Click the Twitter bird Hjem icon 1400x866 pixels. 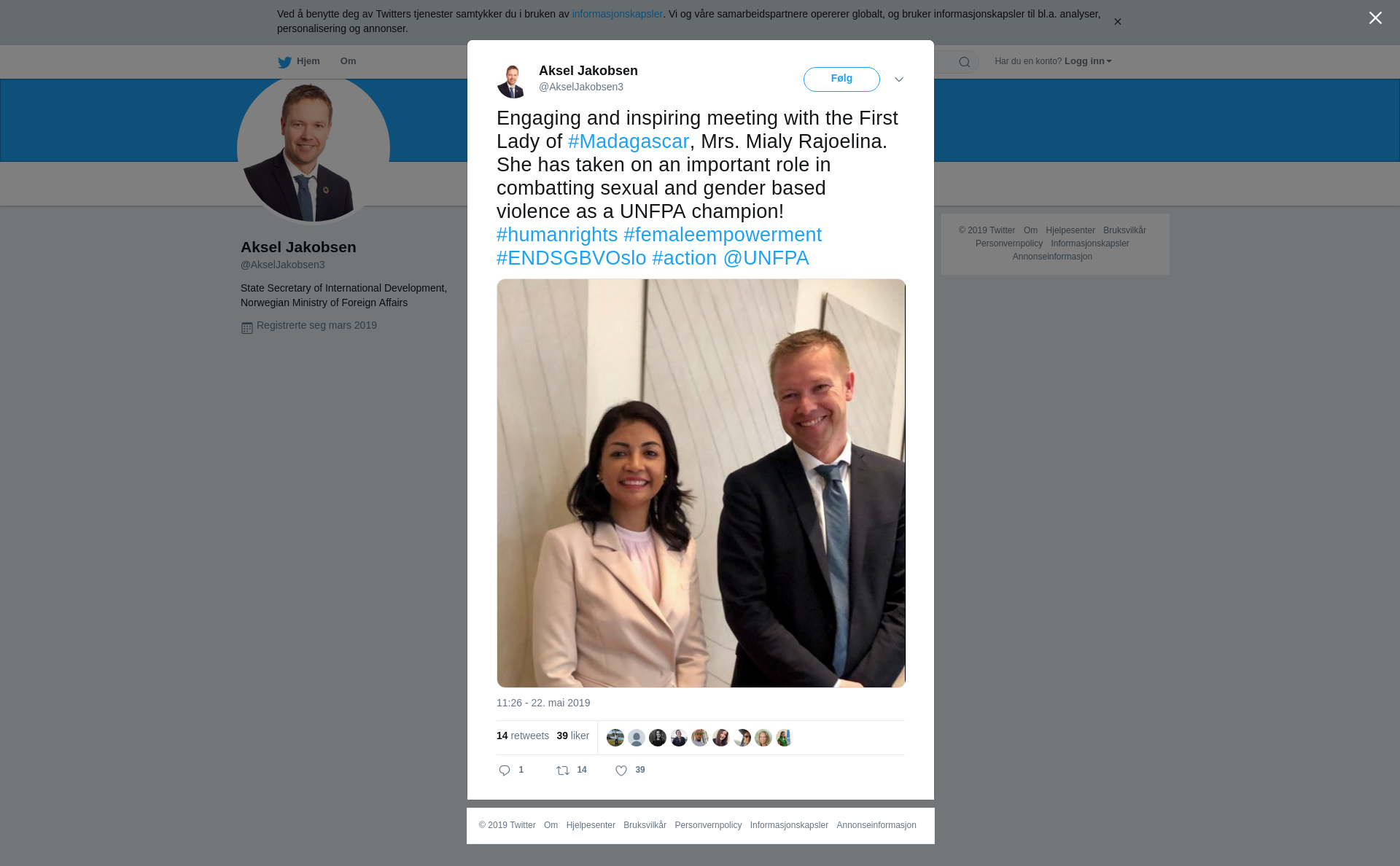(284, 62)
